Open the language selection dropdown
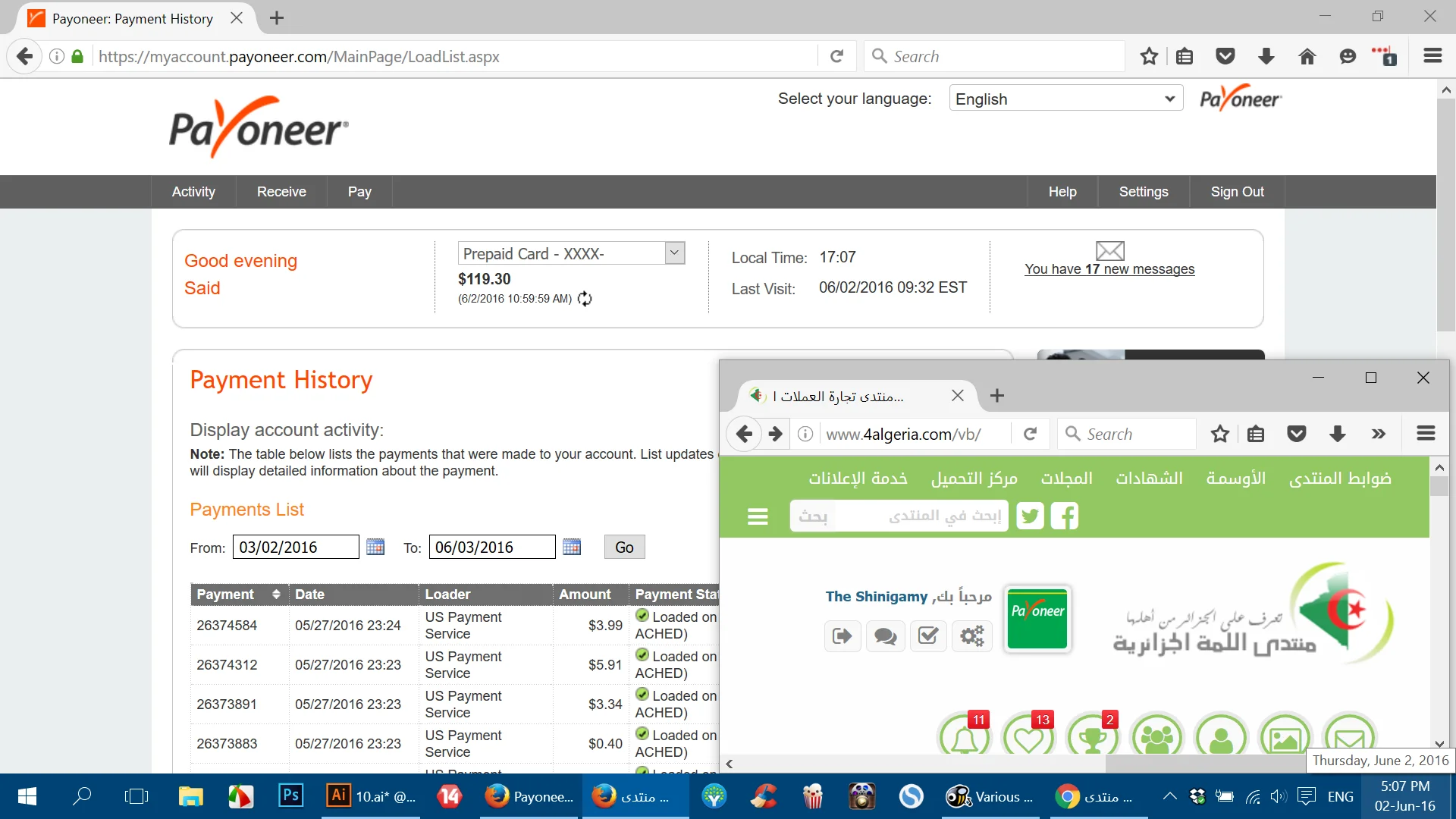This screenshot has width=1456, height=819. tap(1065, 99)
